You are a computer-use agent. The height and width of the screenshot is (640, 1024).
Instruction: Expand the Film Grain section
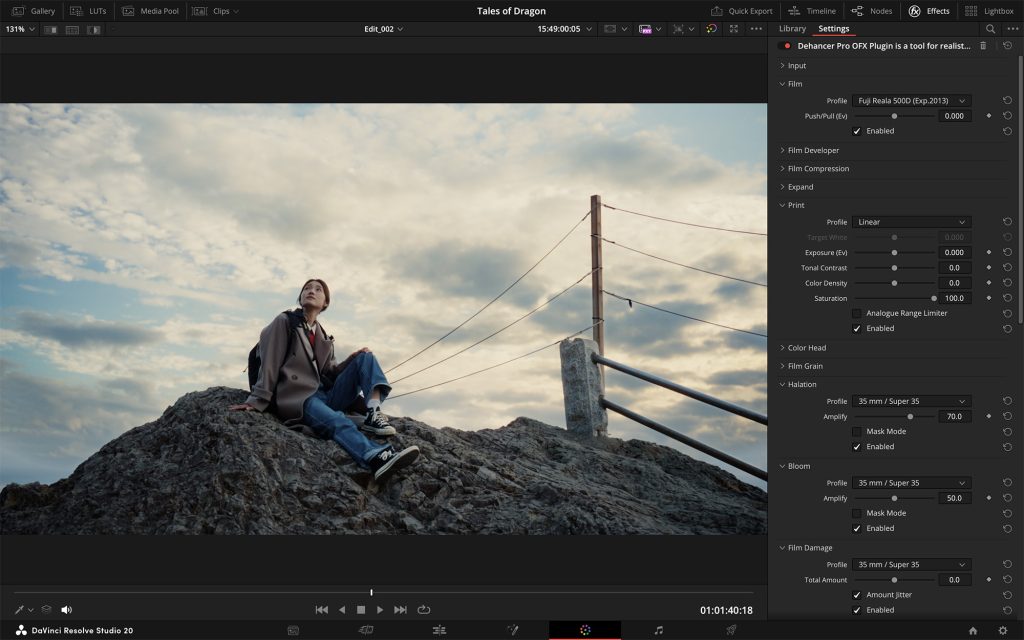[805, 366]
